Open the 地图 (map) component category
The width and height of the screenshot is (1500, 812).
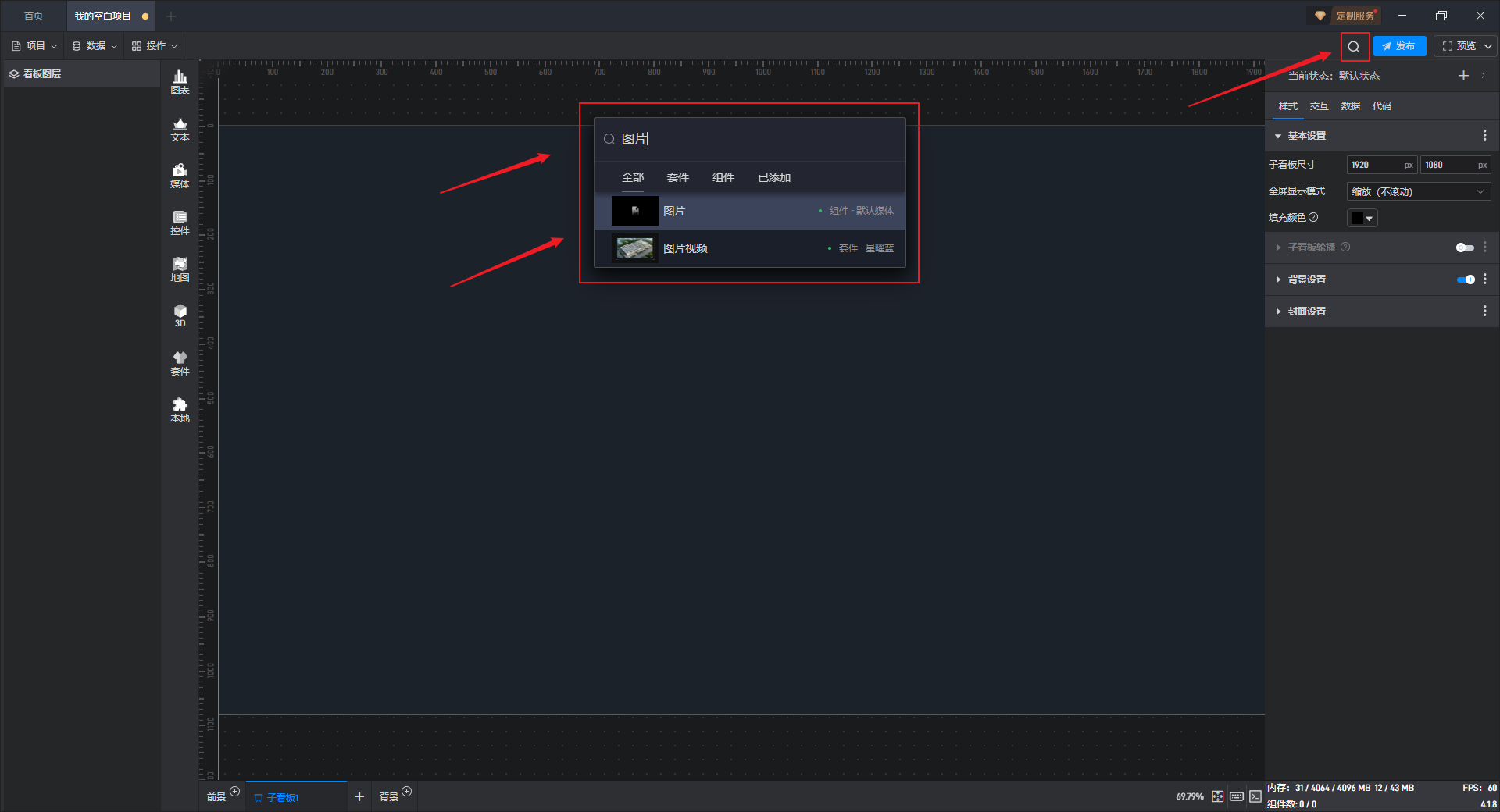coord(180,269)
